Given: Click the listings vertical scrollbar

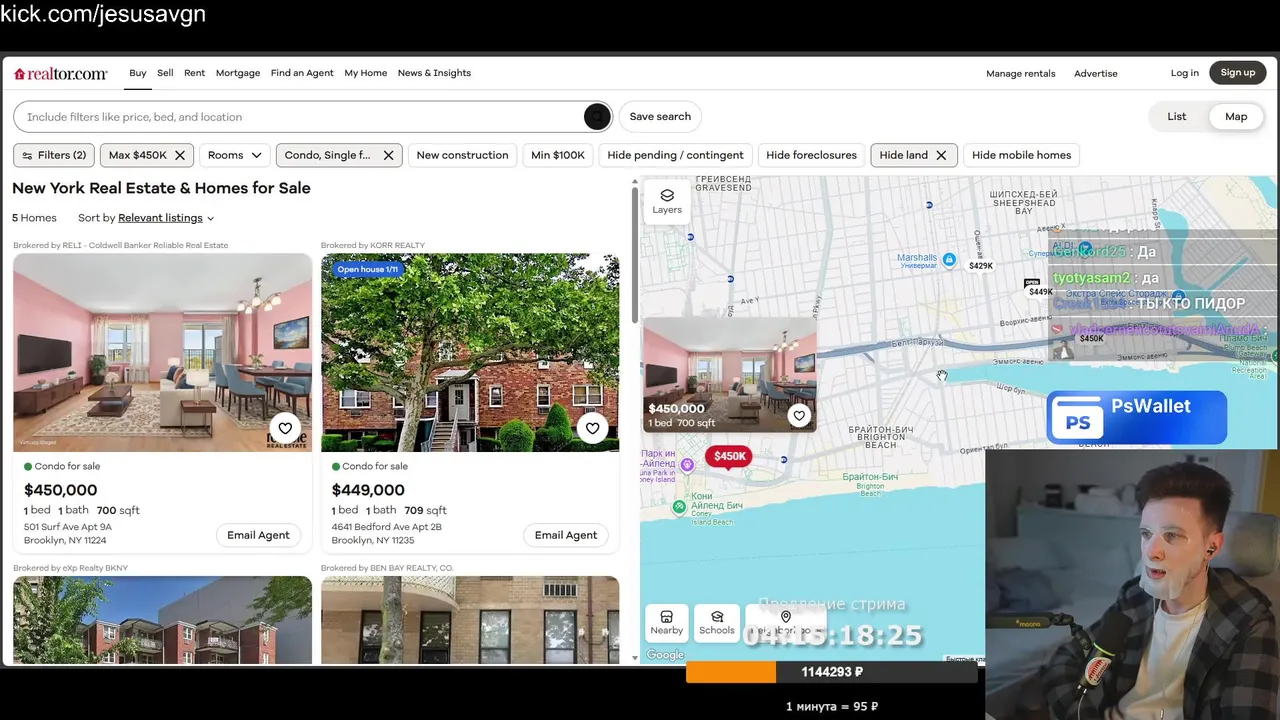Looking at the screenshot, I should point(635,255).
